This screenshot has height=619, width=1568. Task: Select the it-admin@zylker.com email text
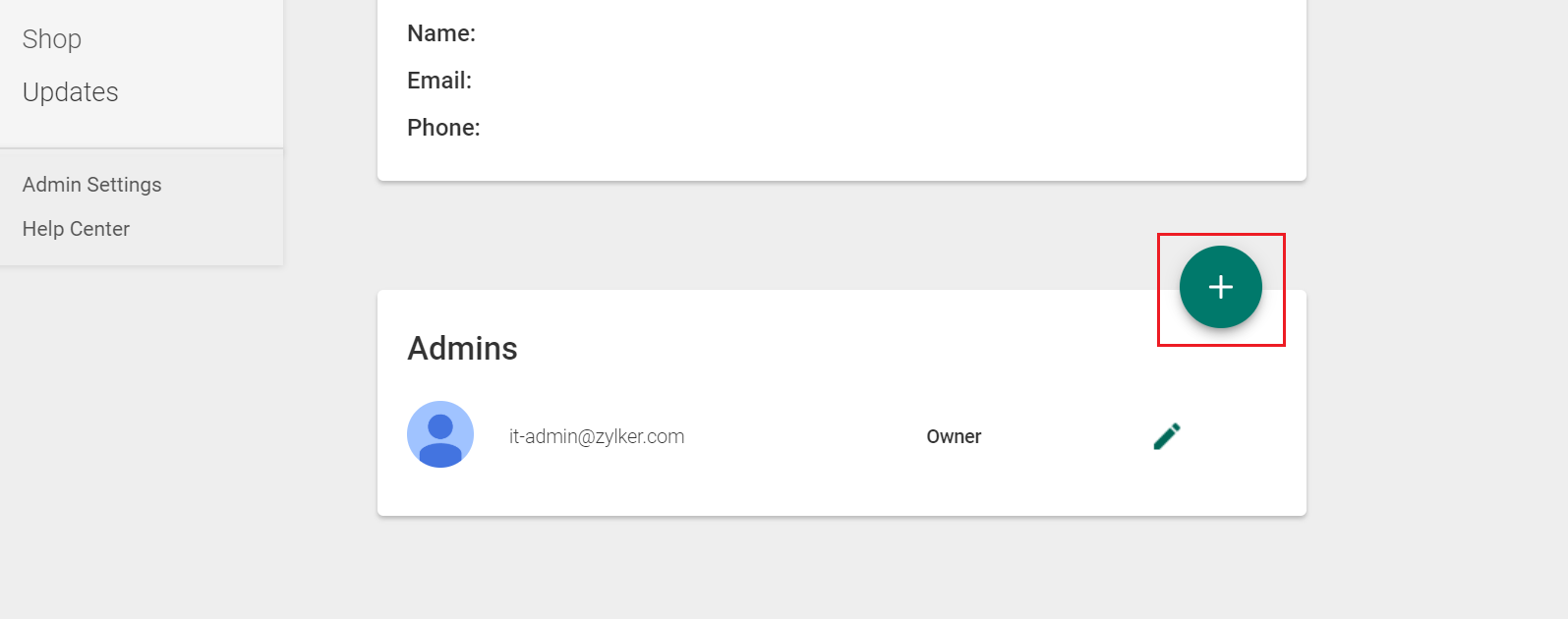[x=597, y=436]
